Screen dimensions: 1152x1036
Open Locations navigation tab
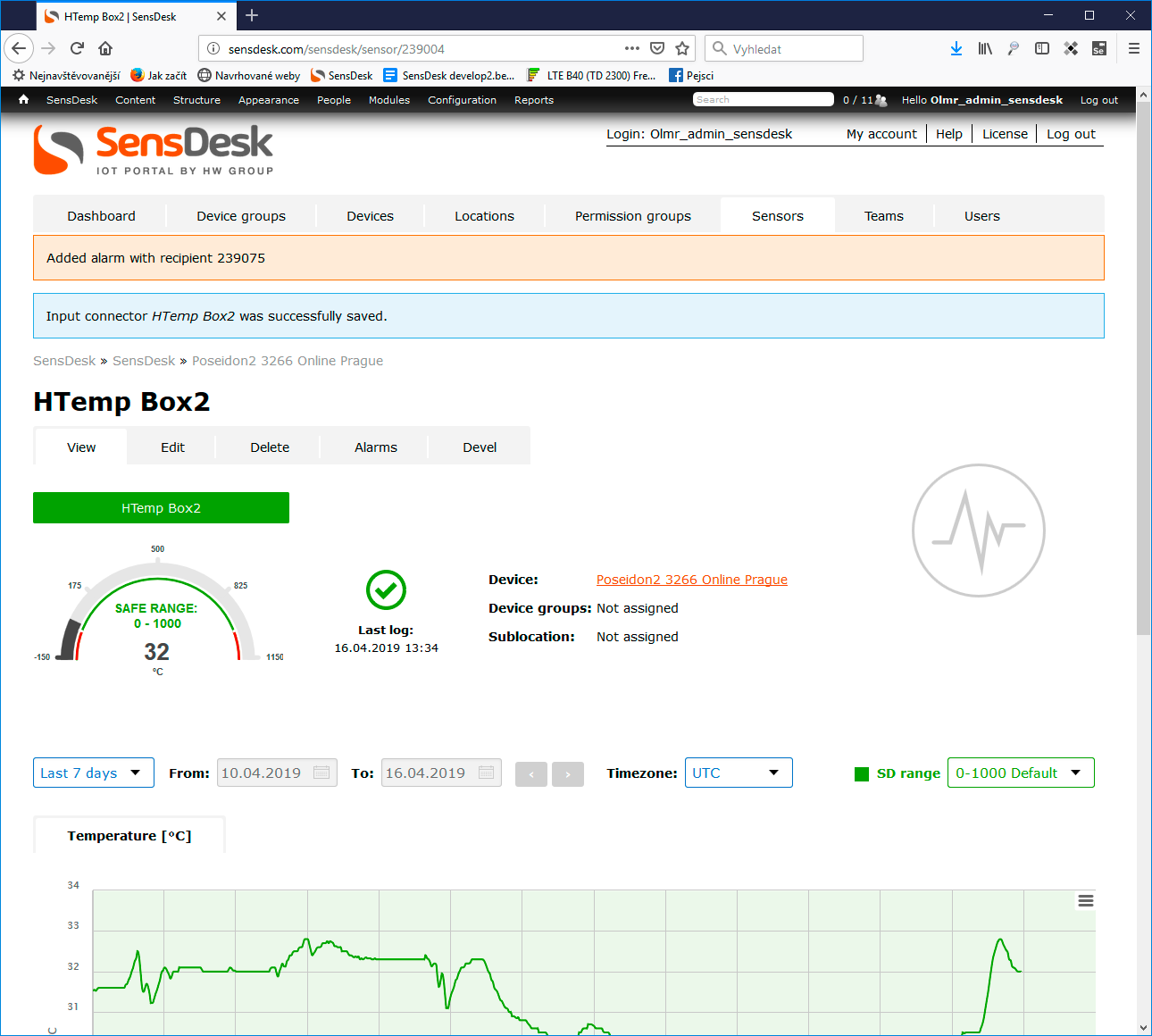click(484, 215)
